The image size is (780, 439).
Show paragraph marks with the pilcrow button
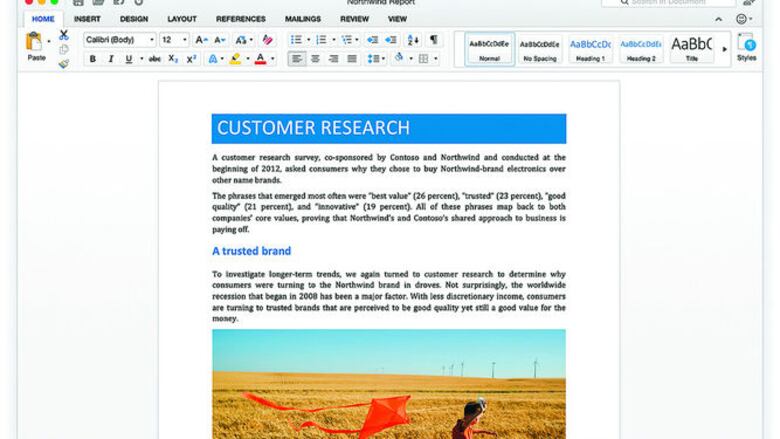[x=434, y=40]
